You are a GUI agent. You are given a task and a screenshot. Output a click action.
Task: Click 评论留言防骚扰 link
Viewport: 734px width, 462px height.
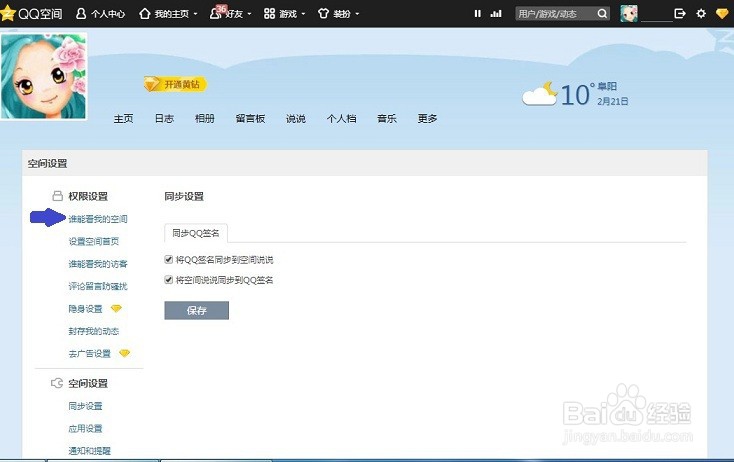pyautogui.click(x=98, y=286)
